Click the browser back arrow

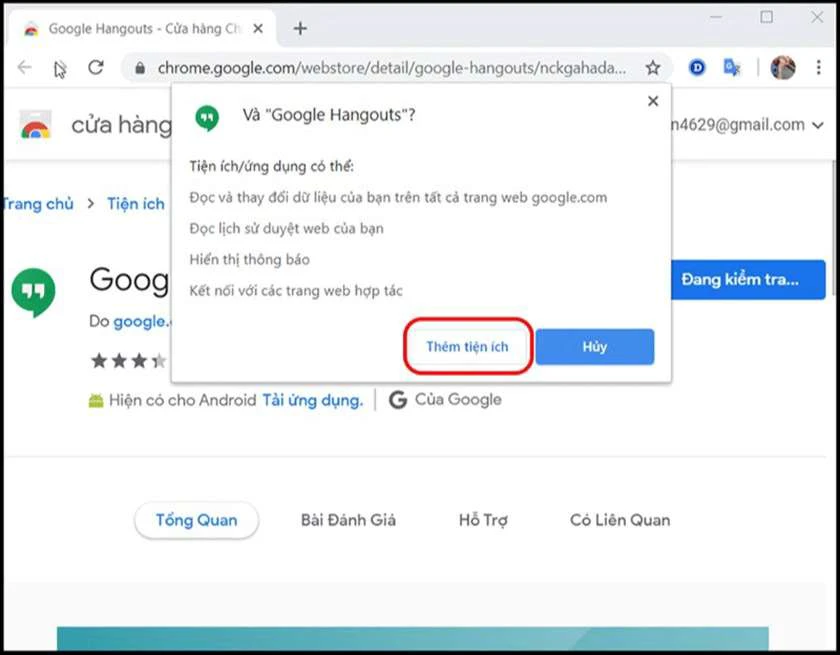[x=25, y=67]
